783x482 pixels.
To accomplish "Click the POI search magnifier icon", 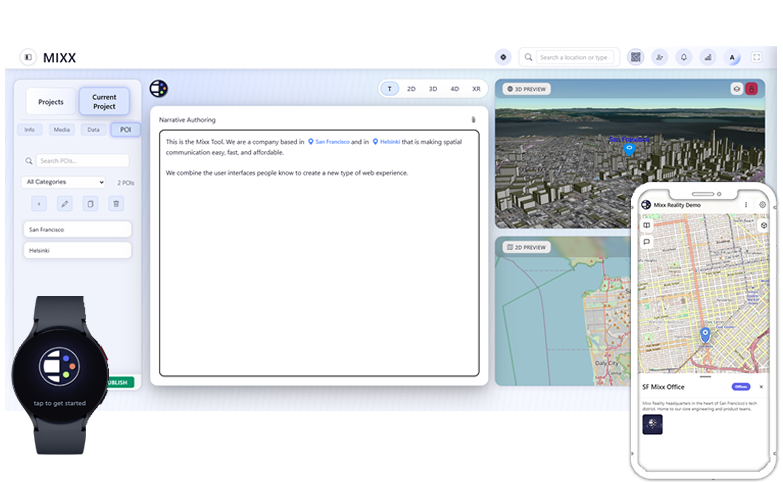I will coord(29,160).
